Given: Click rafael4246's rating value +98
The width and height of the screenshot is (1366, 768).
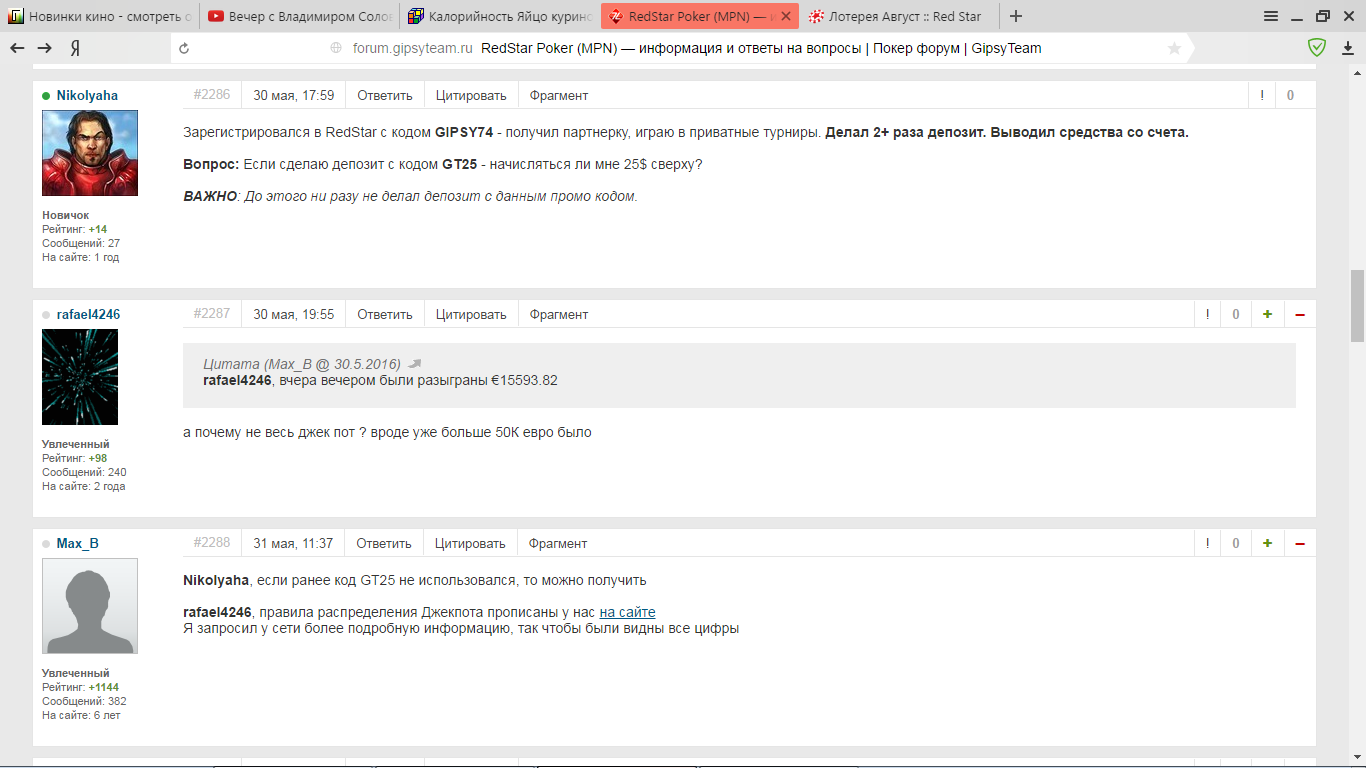Looking at the screenshot, I should click(98, 458).
